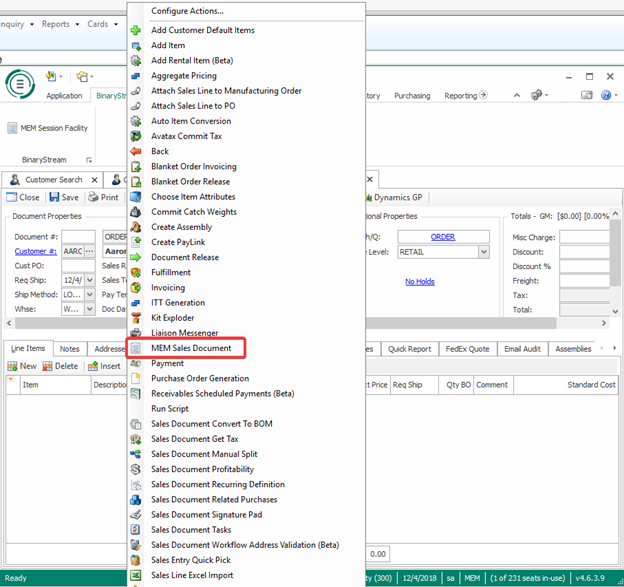Click the No Holds link
The height and width of the screenshot is (587, 624).
[419, 282]
